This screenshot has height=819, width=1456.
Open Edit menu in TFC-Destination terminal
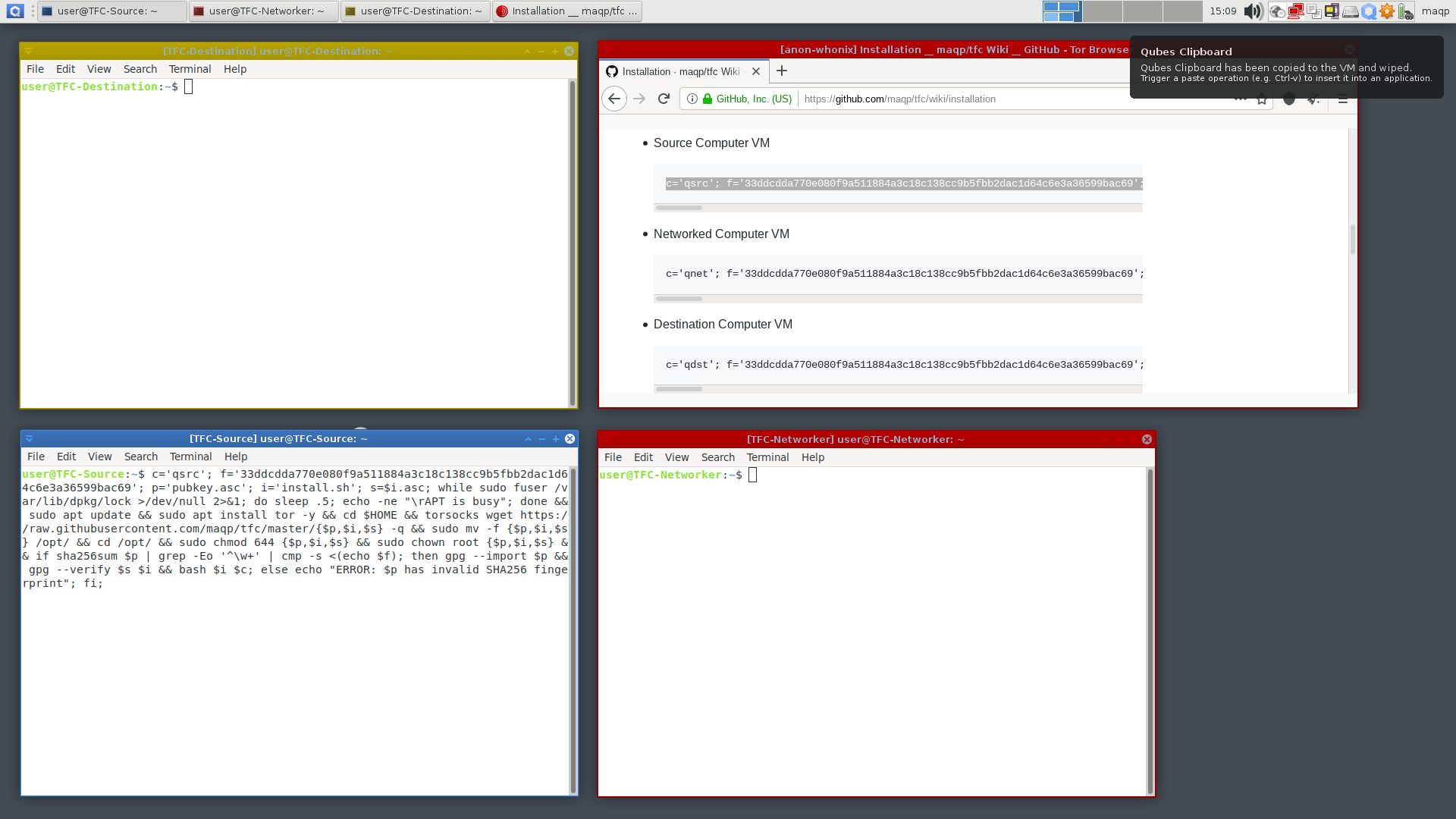click(x=65, y=69)
